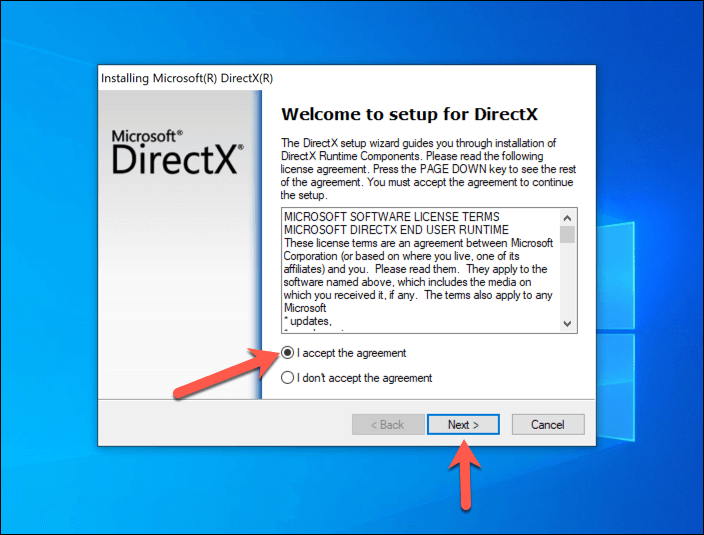Click license scrollbar up arrow

567,218
